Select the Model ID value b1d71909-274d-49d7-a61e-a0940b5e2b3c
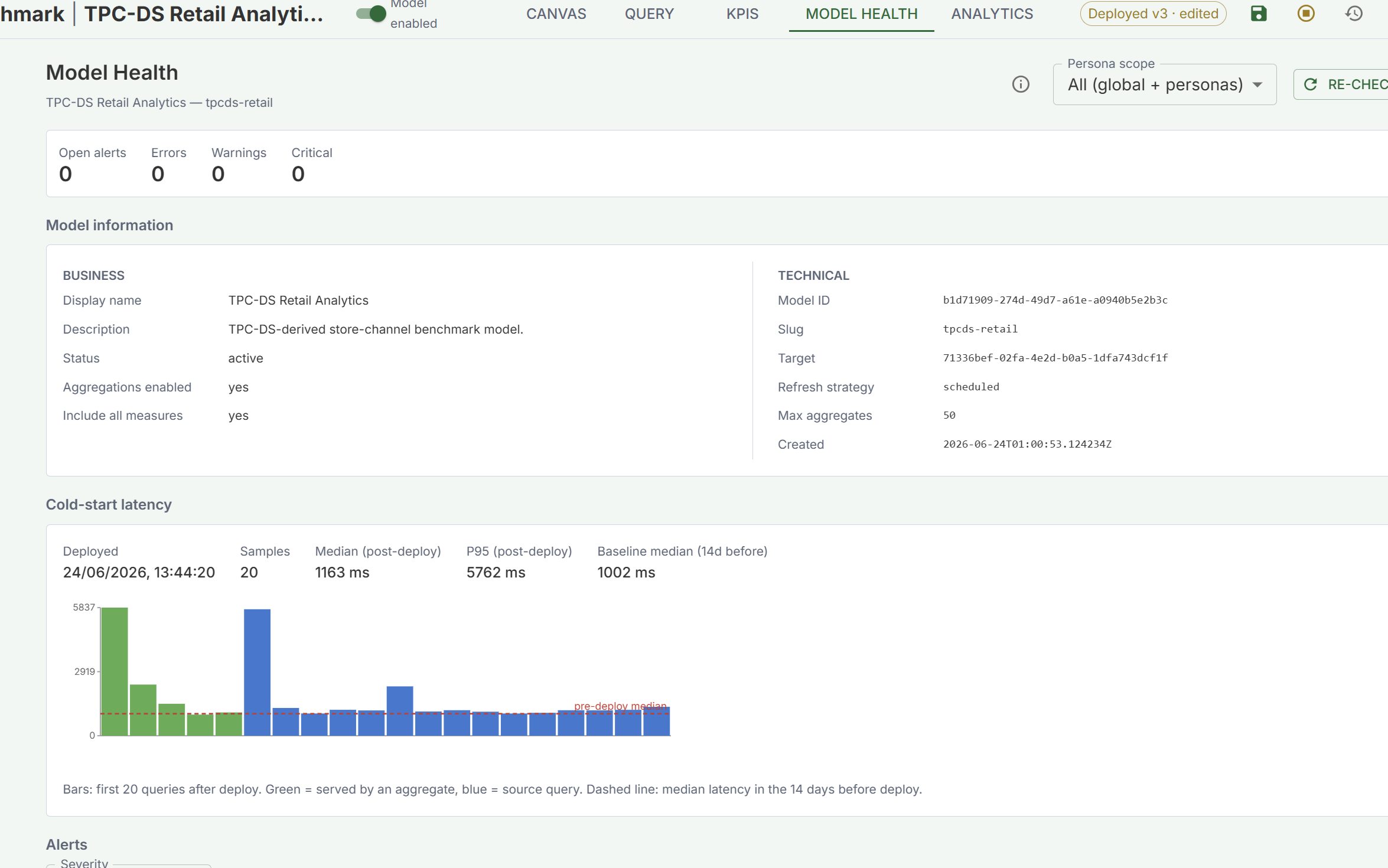Image resolution: width=1388 pixels, height=868 pixels. coord(1055,300)
